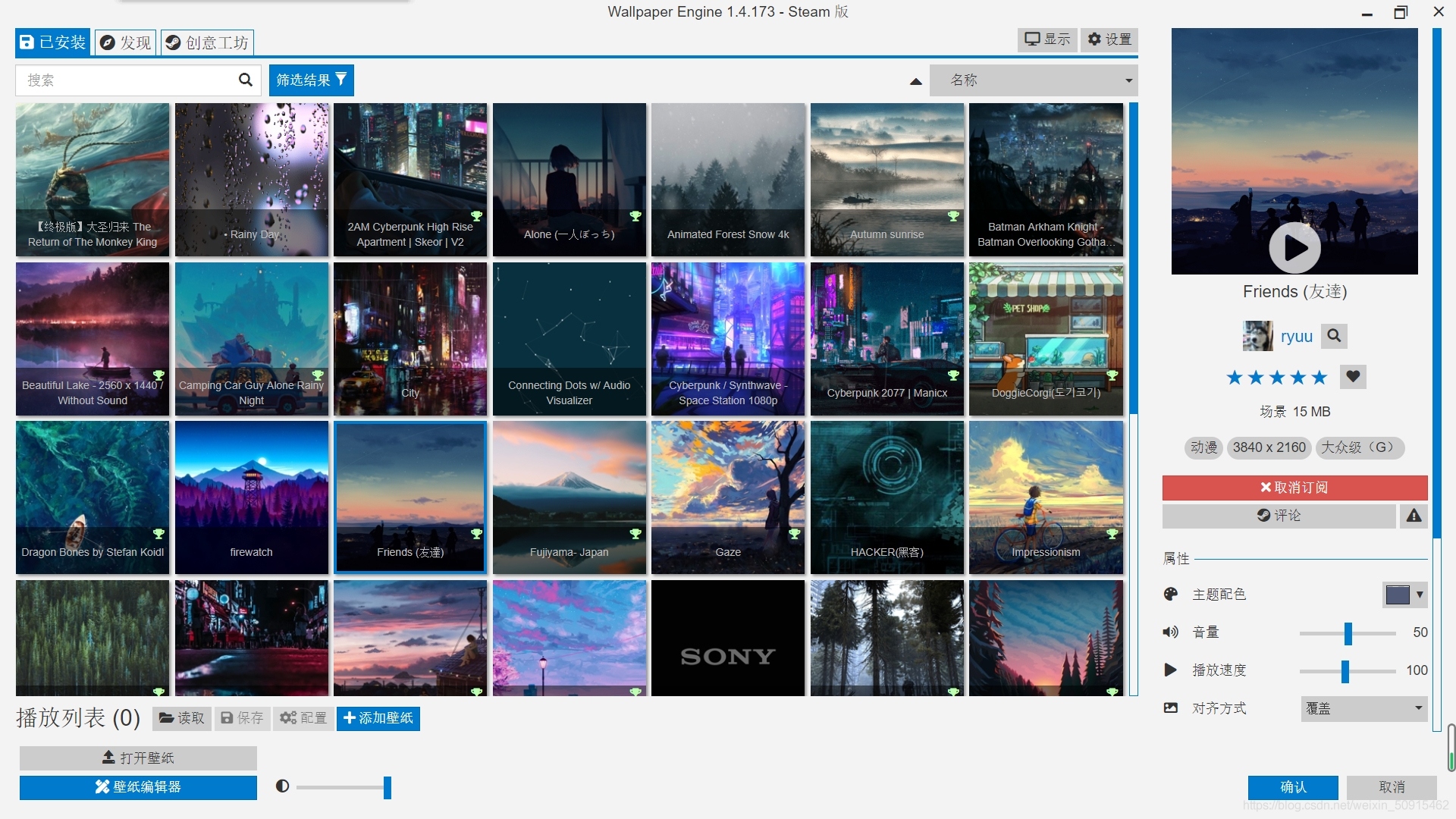
Task: Select Camping Car Guy Alone Rainy Night
Action: (x=252, y=339)
